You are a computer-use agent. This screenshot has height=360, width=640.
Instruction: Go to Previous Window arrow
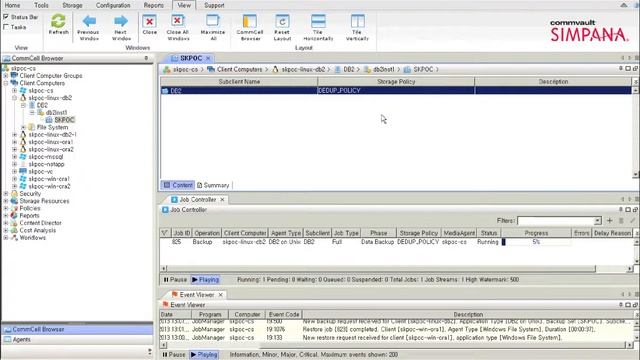(x=89, y=21)
